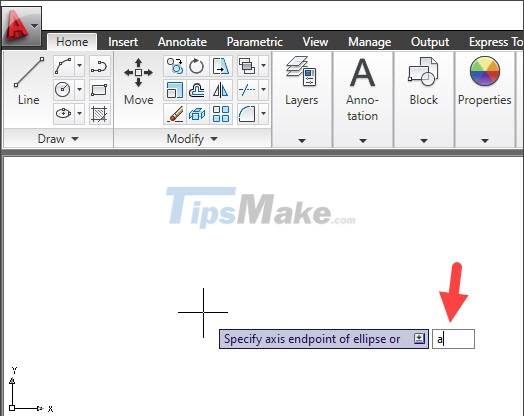Open the Layers panel icon
Image resolution: width=524 pixels, height=416 pixels.
[301, 71]
